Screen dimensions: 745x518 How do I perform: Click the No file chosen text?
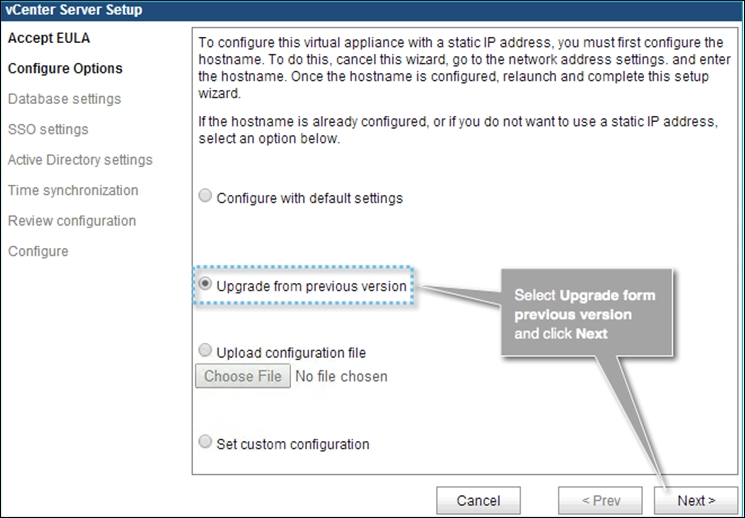[x=342, y=377]
